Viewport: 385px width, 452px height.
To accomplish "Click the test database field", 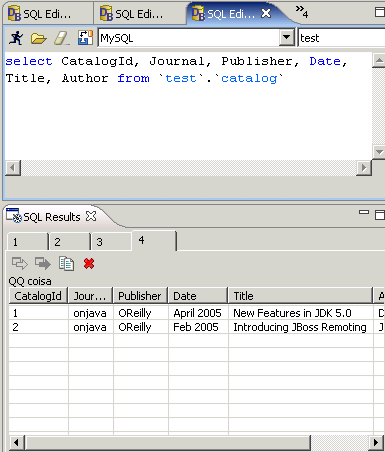I will pyautogui.click(x=341, y=38).
